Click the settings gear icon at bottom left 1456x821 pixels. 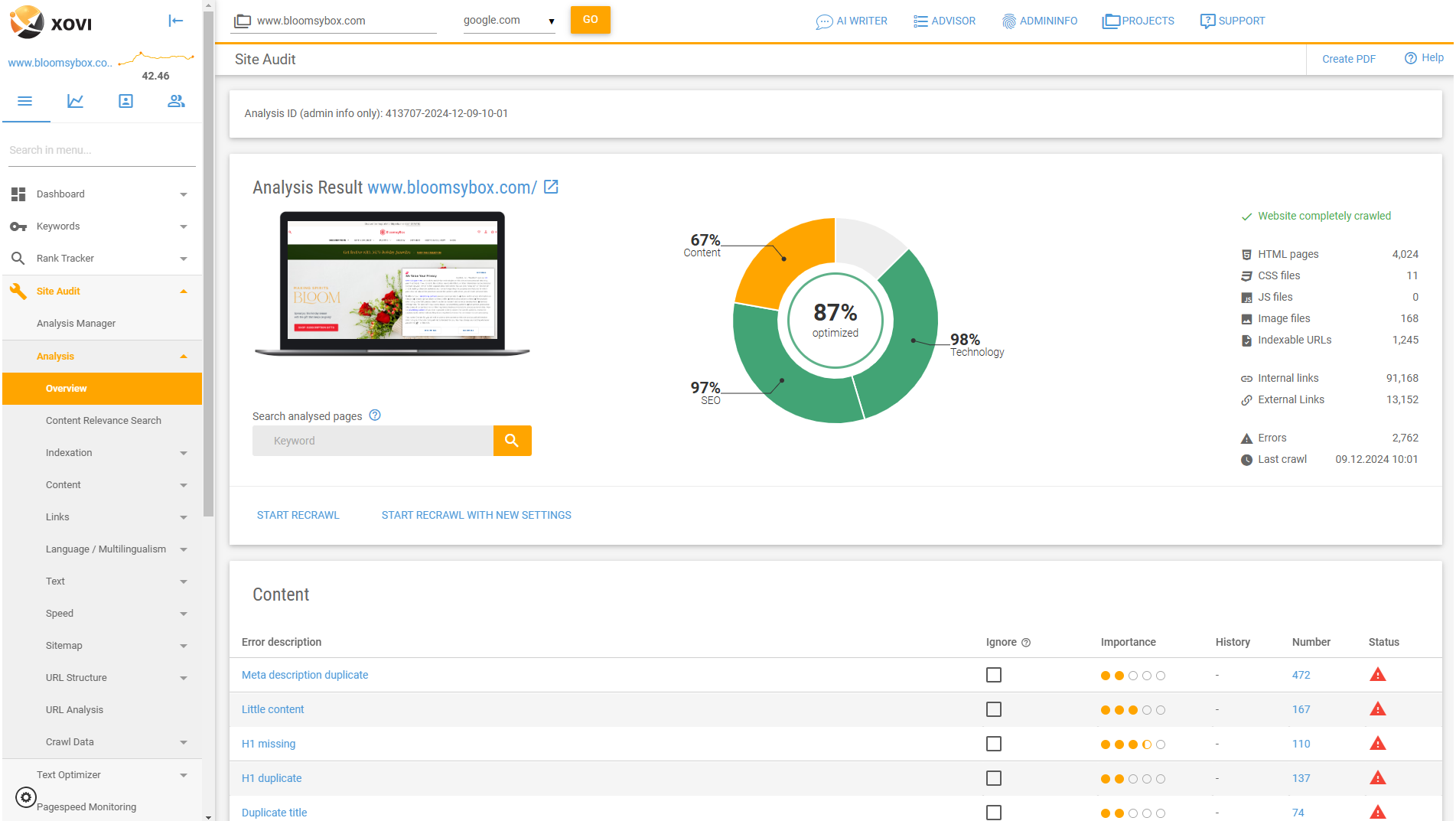pyautogui.click(x=26, y=797)
